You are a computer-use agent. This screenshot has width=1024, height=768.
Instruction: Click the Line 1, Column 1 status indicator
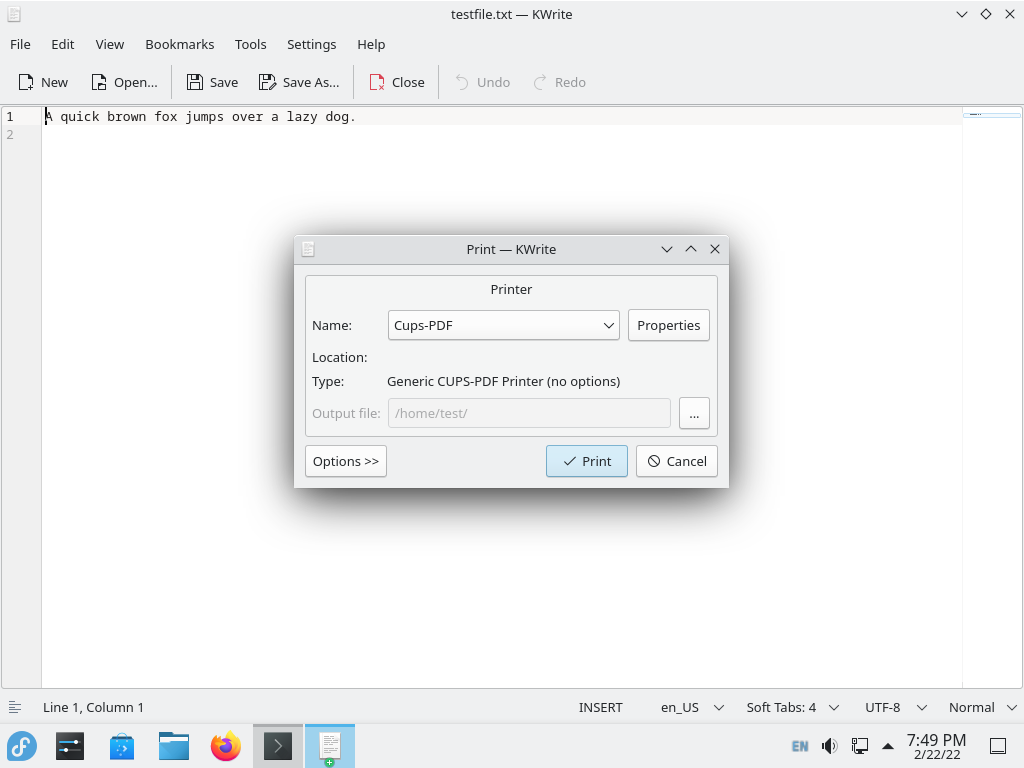(x=93, y=707)
